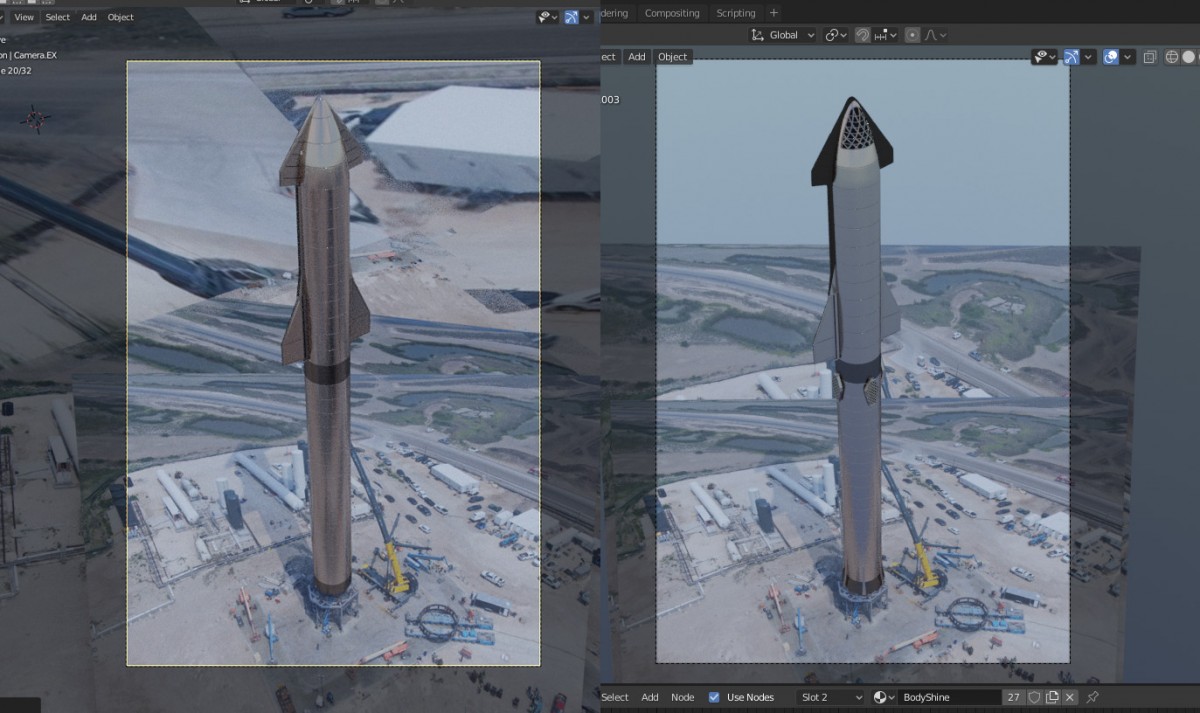Switch to the Compositing workspace tab
This screenshot has width=1200, height=713.
pos(672,13)
